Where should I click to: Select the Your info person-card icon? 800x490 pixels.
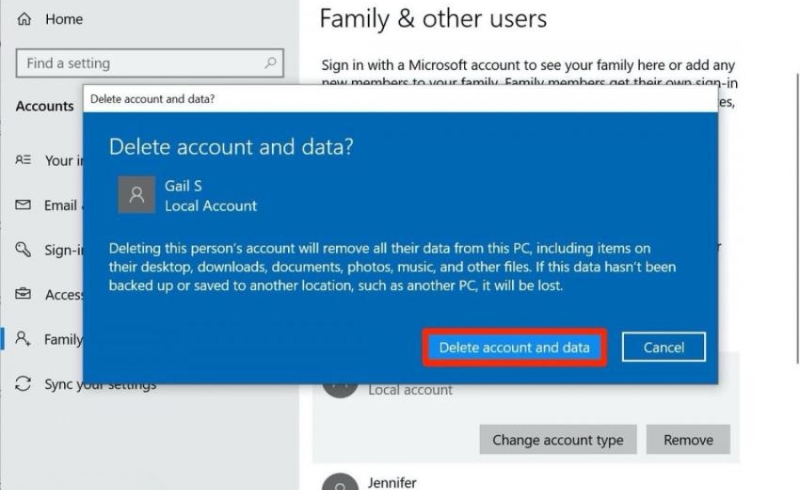[x=23, y=160]
